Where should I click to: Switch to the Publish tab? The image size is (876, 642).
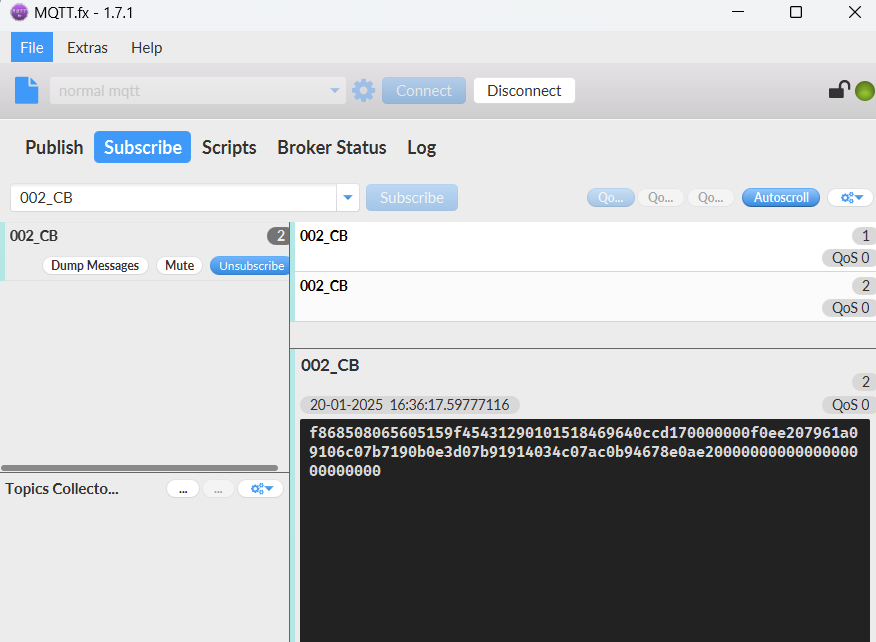tap(54, 147)
